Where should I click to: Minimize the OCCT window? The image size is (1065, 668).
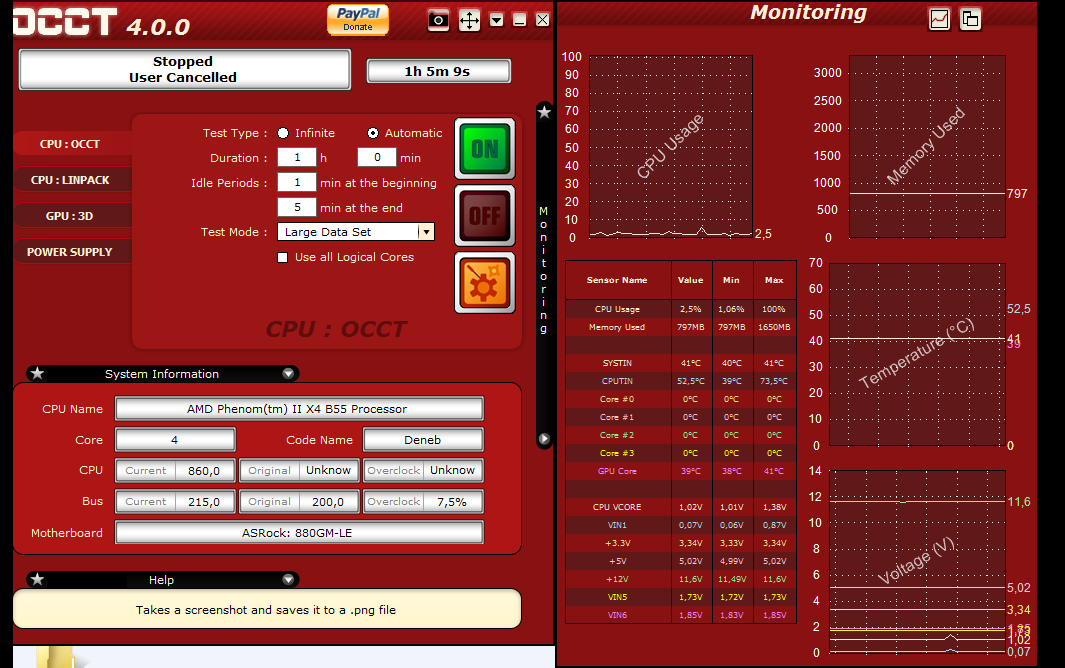click(520, 20)
